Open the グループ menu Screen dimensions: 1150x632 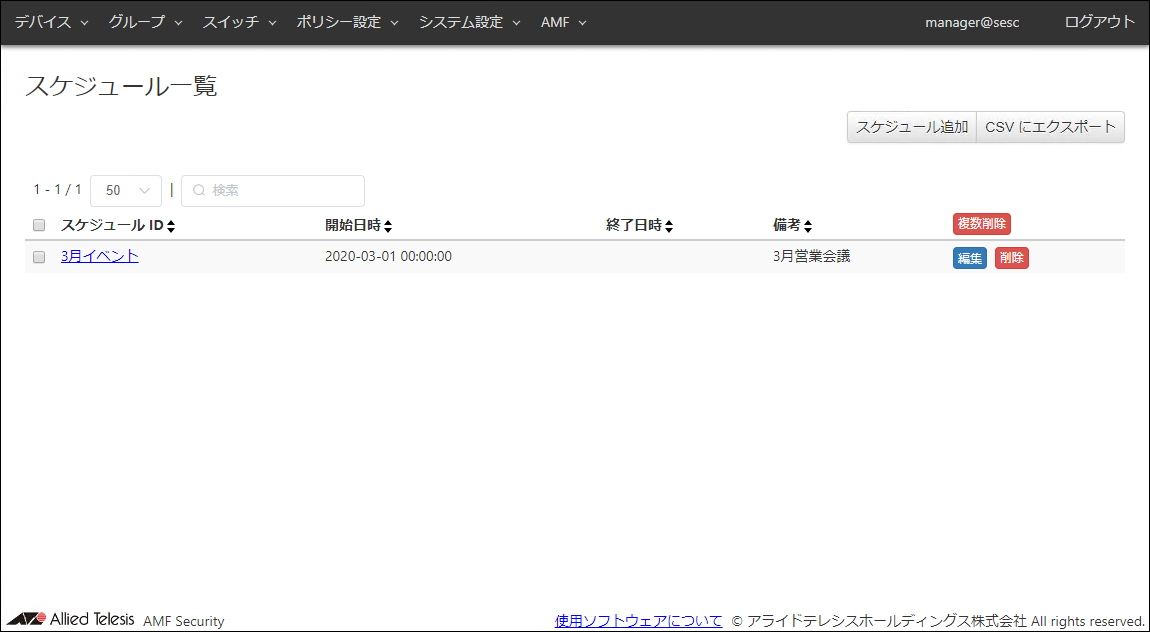tap(145, 22)
